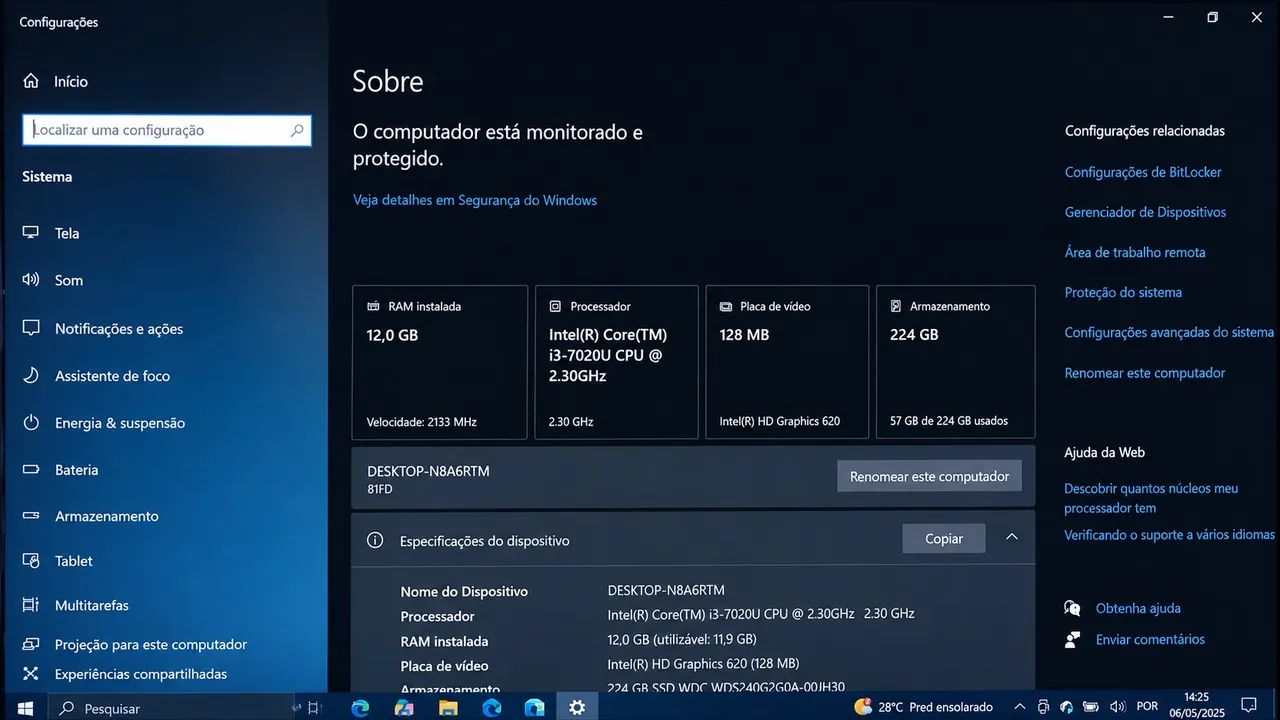Open Proteção do sistema link

click(1123, 292)
